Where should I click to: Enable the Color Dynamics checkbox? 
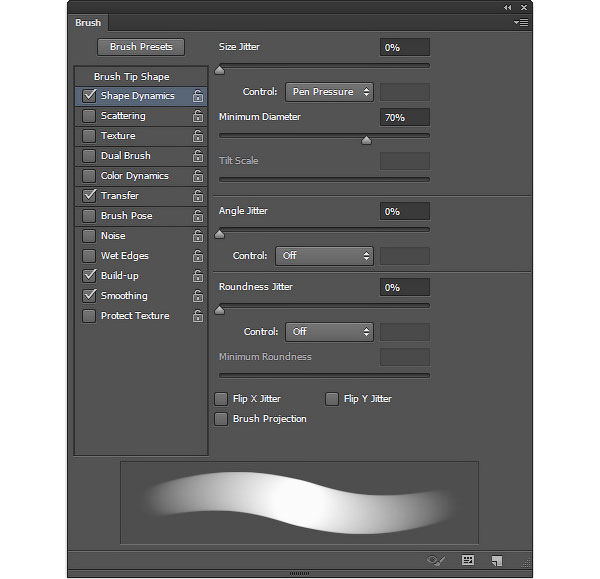(89, 176)
